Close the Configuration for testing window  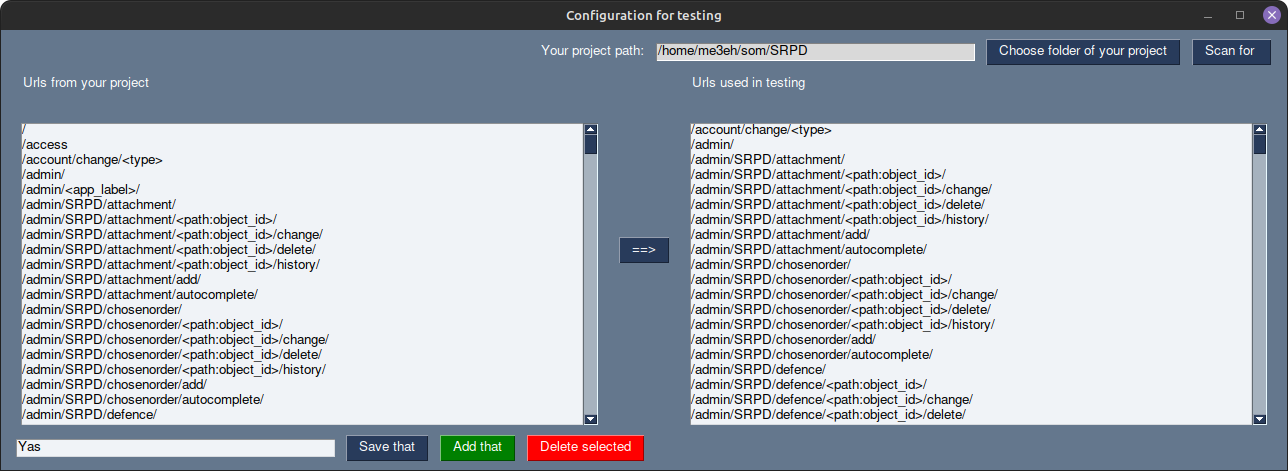[x=1271, y=15]
